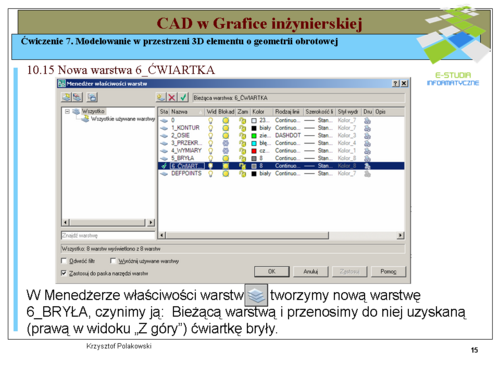Click the lock icon of 4_WYMIARY layer
Image resolution: width=500 pixels, height=375 pixels.
coord(242,151)
